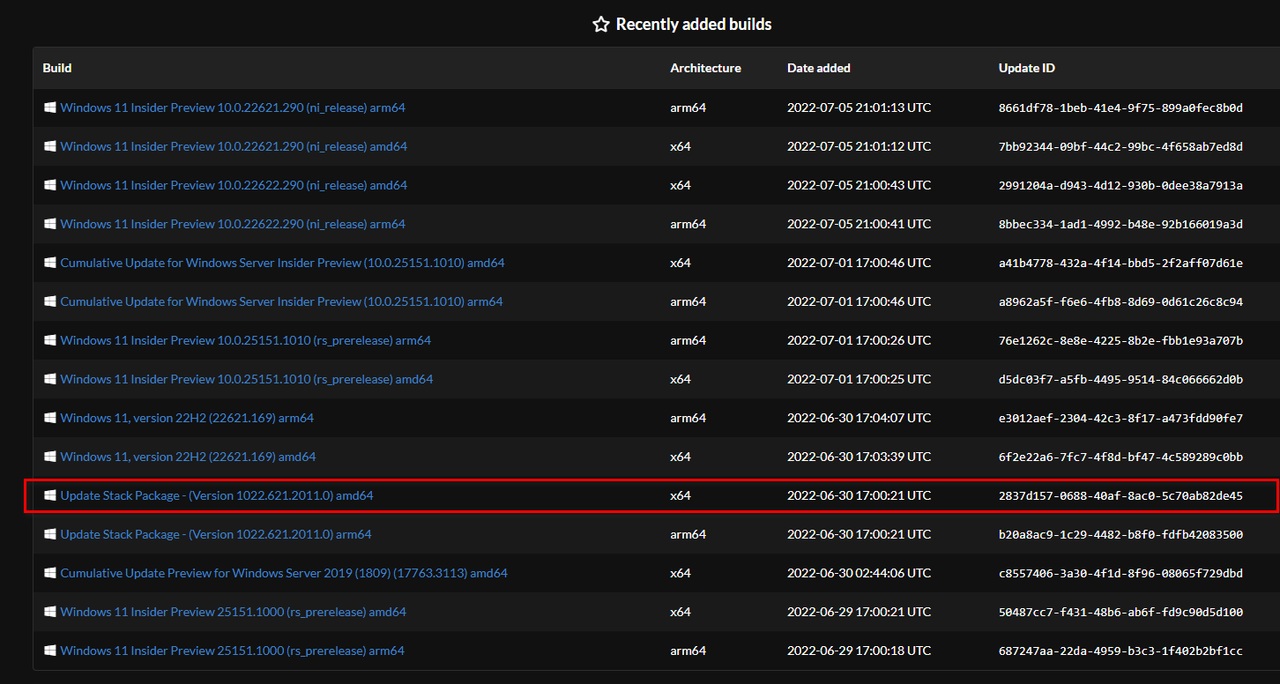Click date 2022-06-30 17:04:07 UTC
The height and width of the screenshot is (684, 1280).
[x=859, y=418]
